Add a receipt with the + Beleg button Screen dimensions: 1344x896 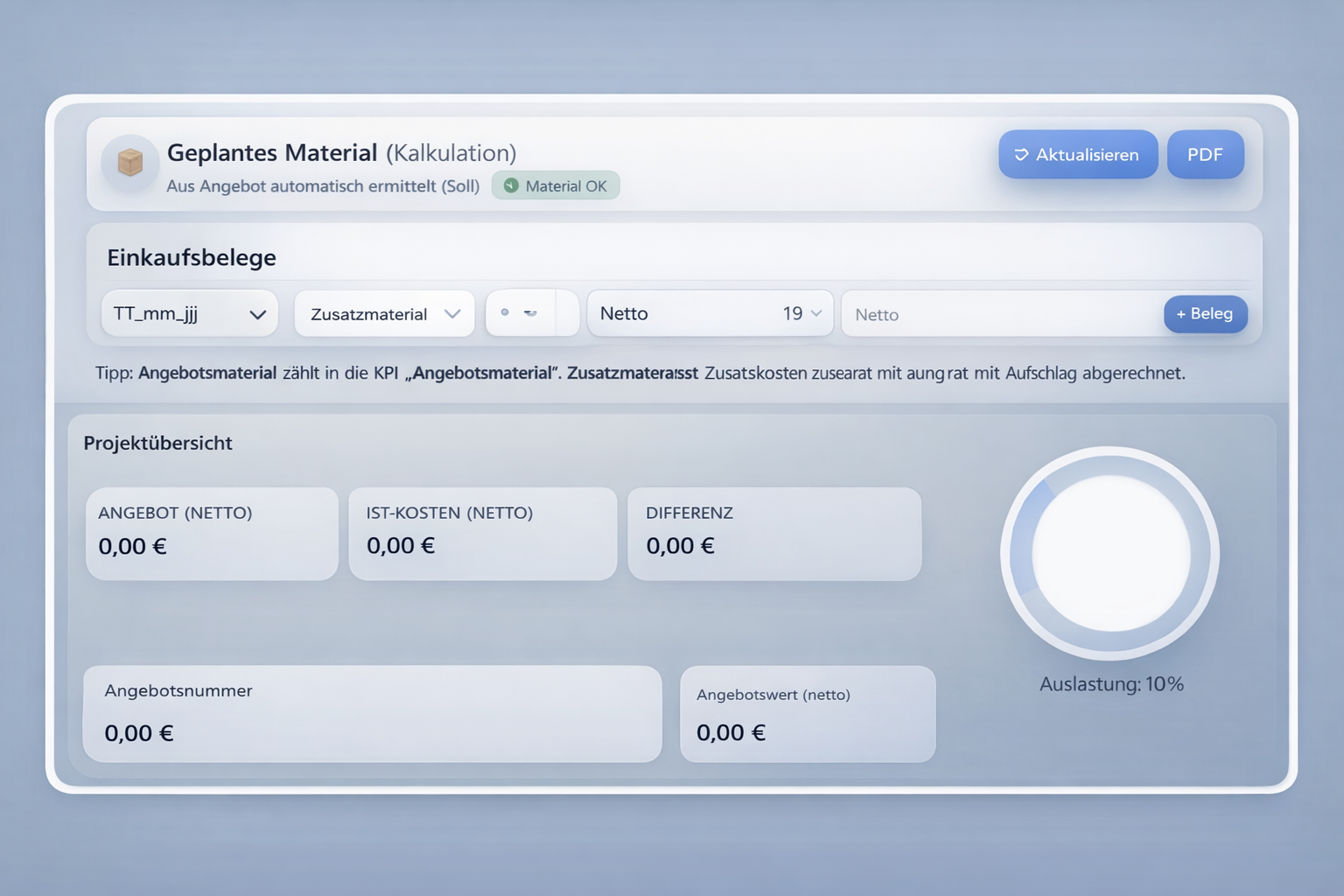pyautogui.click(x=1204, y=314)
